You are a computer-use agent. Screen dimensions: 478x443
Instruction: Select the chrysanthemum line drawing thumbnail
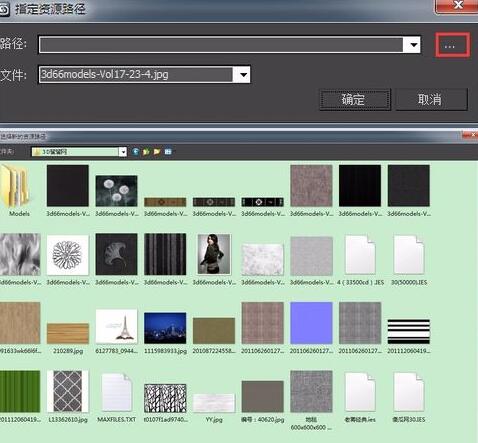point(68,255)
